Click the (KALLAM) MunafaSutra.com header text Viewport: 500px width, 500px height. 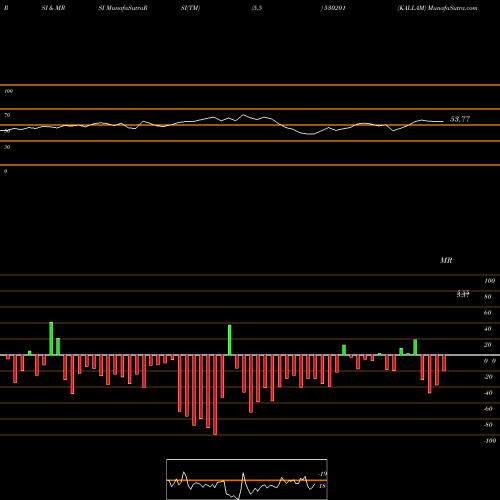pos(437,8)
